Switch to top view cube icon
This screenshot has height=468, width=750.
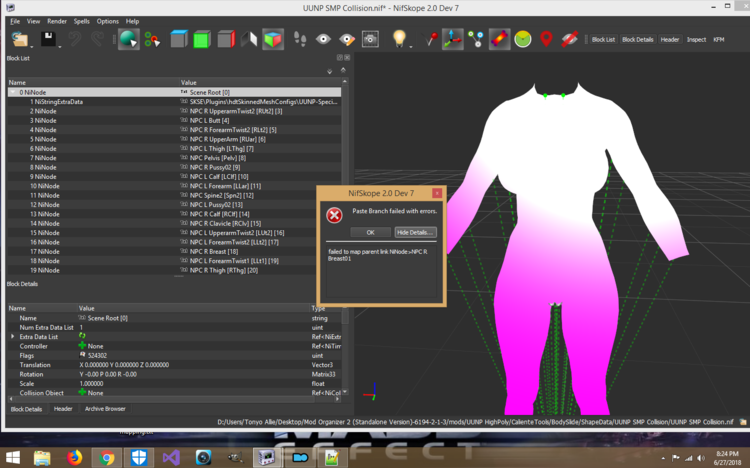(x=179, y=39)
